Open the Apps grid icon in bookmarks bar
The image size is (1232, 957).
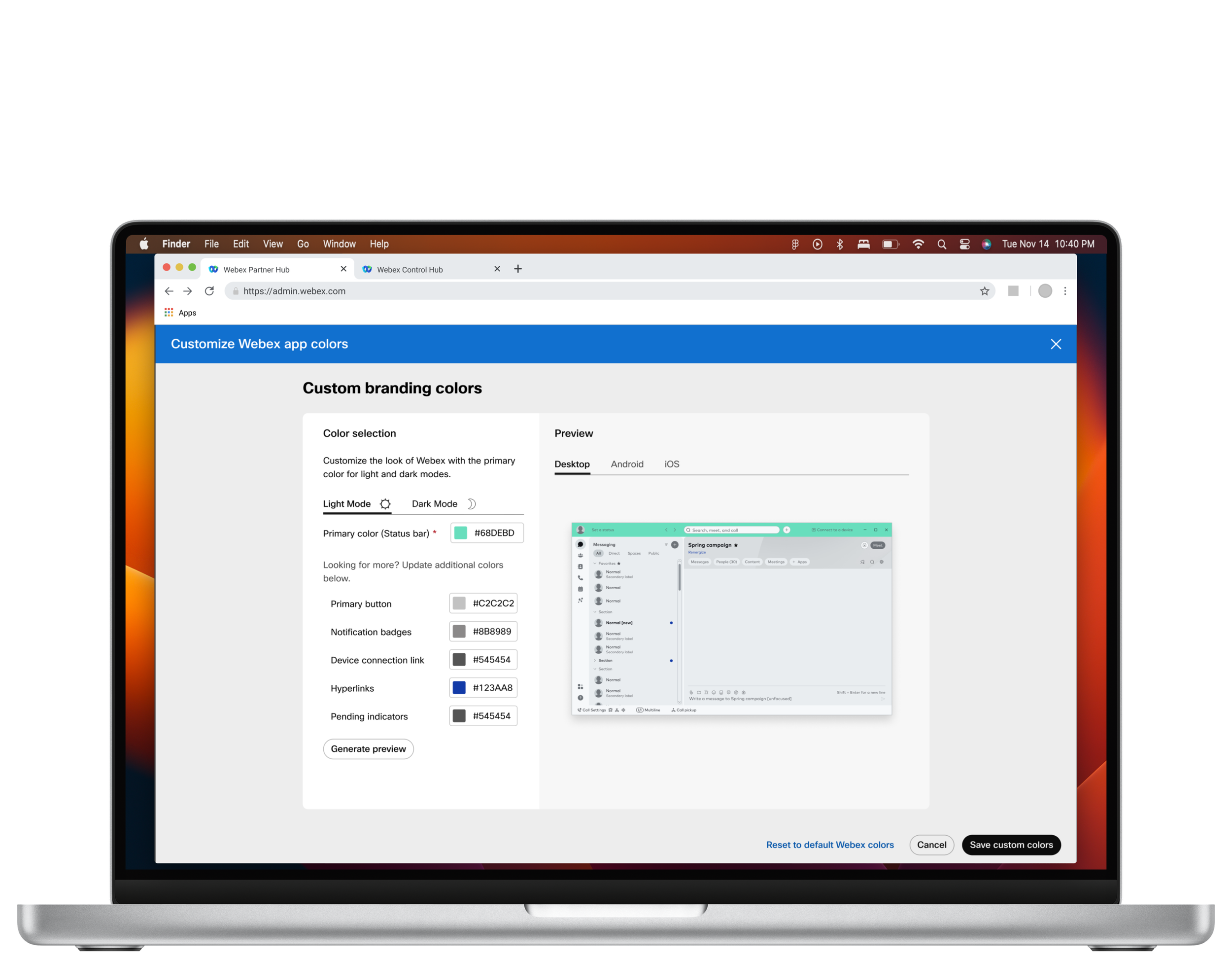[169, 313]
